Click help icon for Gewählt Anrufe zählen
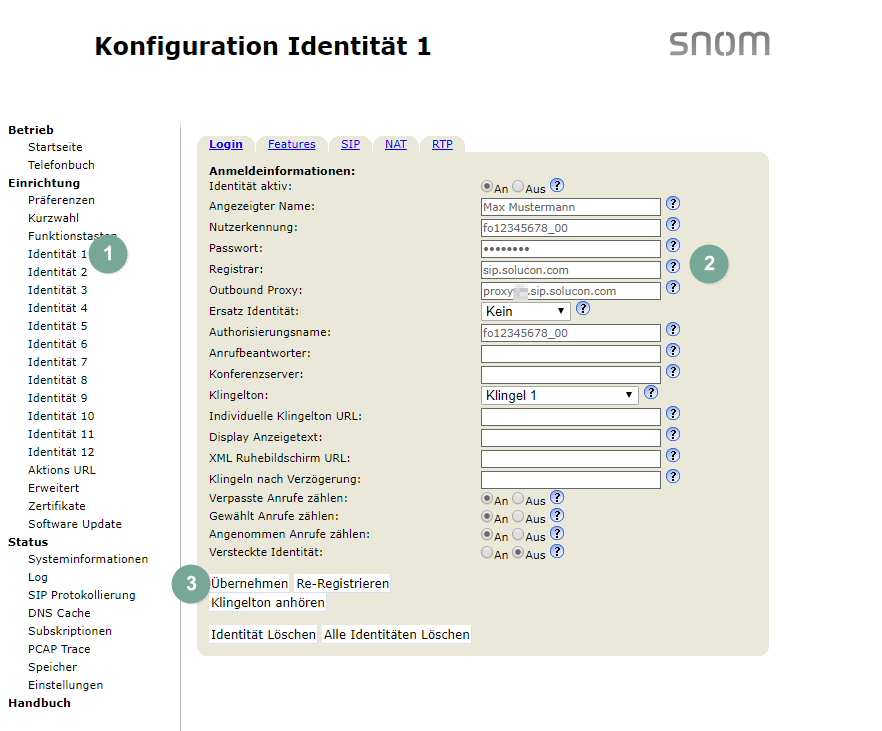The height and width of the screenshot is (731, 882). click(557, 516)
